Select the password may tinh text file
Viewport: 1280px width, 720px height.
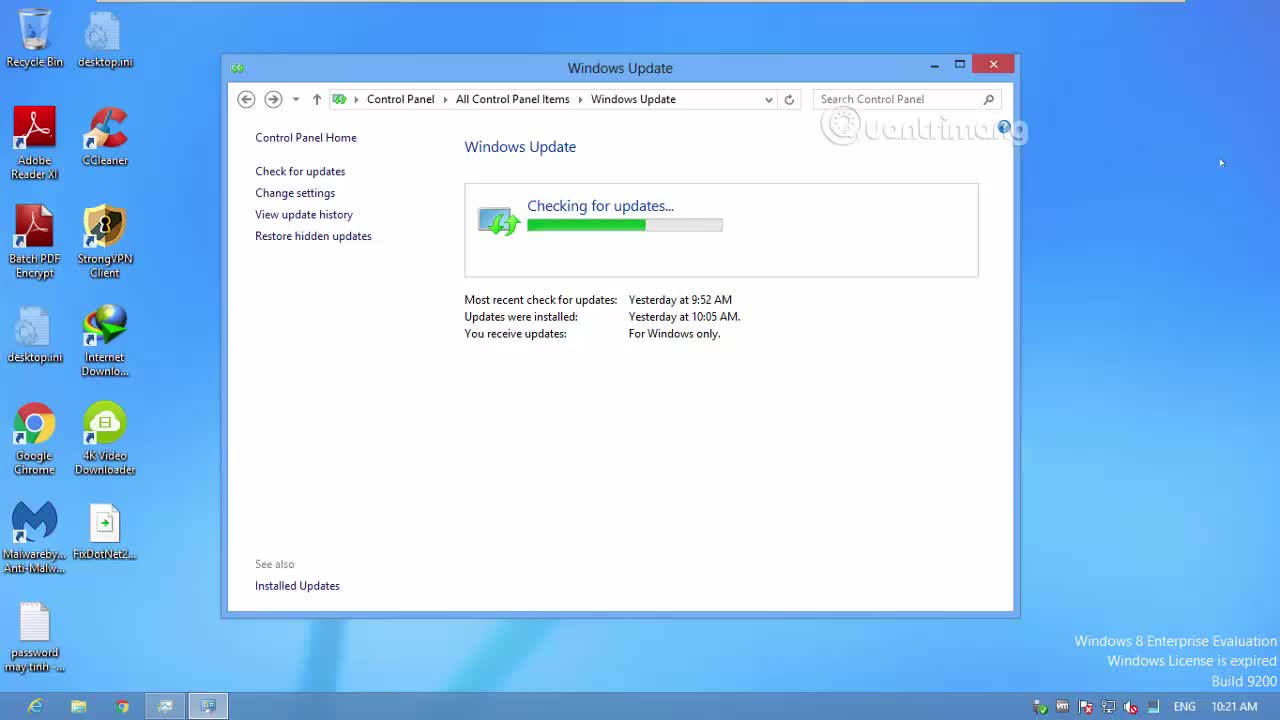coord(34,637)
